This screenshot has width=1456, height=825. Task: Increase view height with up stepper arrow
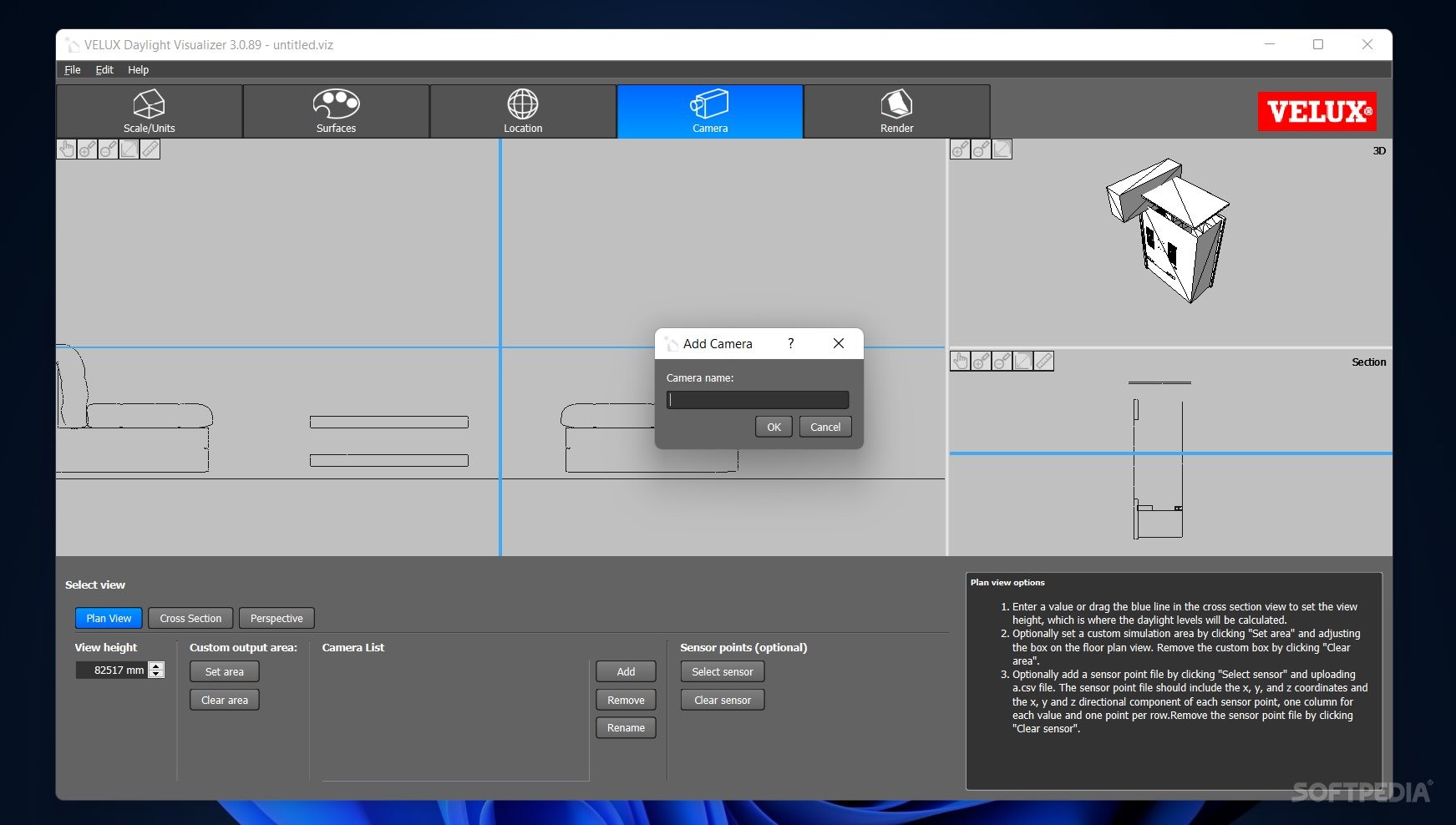coord(156,666)
